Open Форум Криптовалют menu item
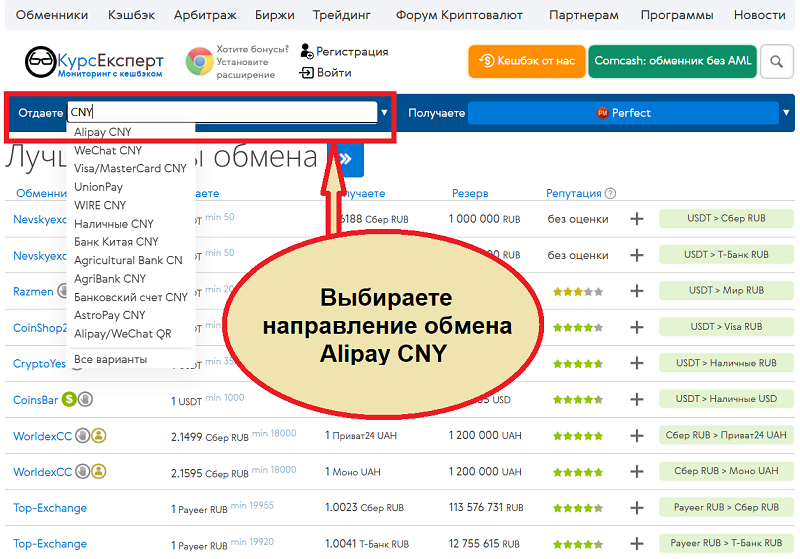This screenshot has width=800, height=559. (459, 15)
